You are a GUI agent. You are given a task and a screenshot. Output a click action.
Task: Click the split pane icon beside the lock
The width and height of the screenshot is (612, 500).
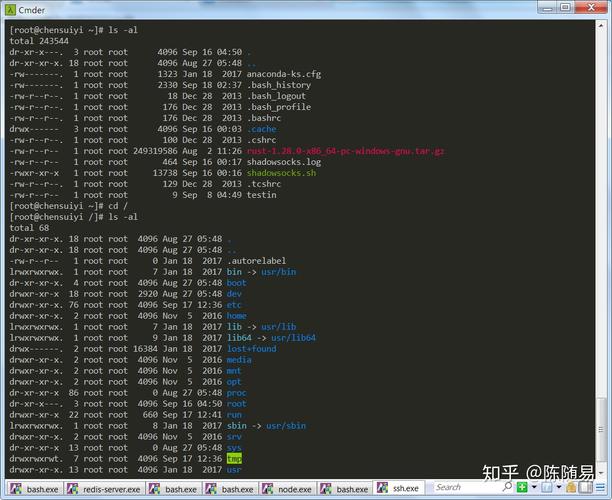(585, 487)
